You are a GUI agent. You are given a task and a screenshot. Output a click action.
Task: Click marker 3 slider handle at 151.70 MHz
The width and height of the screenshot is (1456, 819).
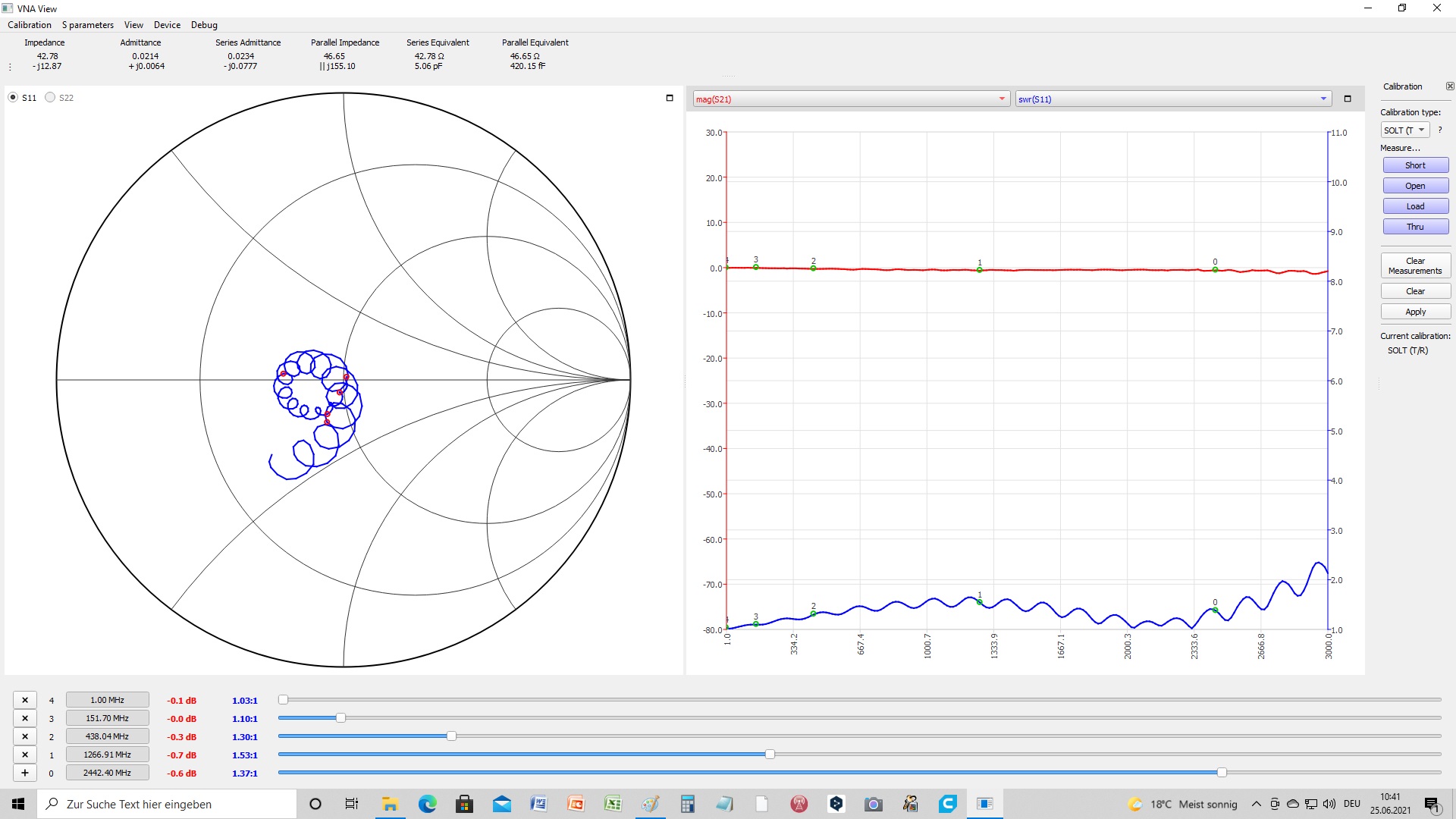[x=340, y=718]
